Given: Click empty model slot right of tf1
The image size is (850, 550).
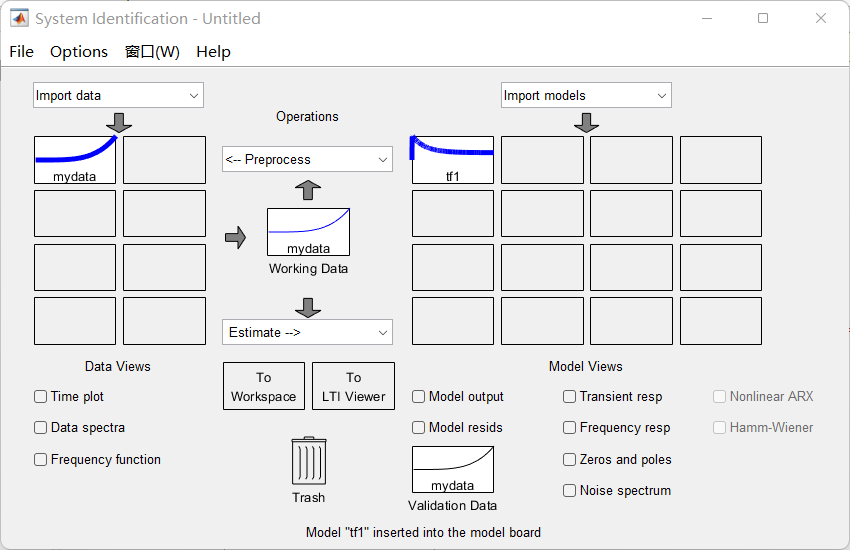Looking at the screenshot, I should point(543,160).
